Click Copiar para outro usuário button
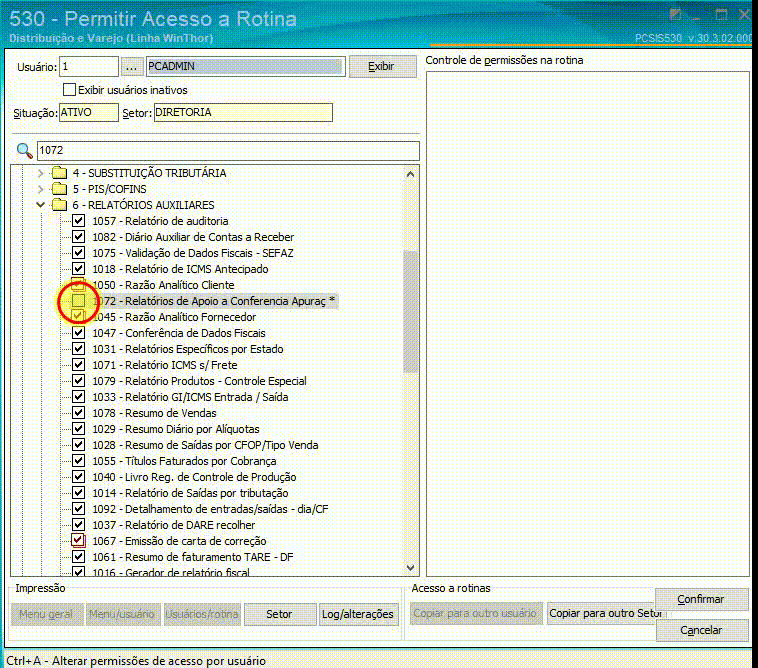Viewport: 758px width, 668px height. [x=476, y=613]
